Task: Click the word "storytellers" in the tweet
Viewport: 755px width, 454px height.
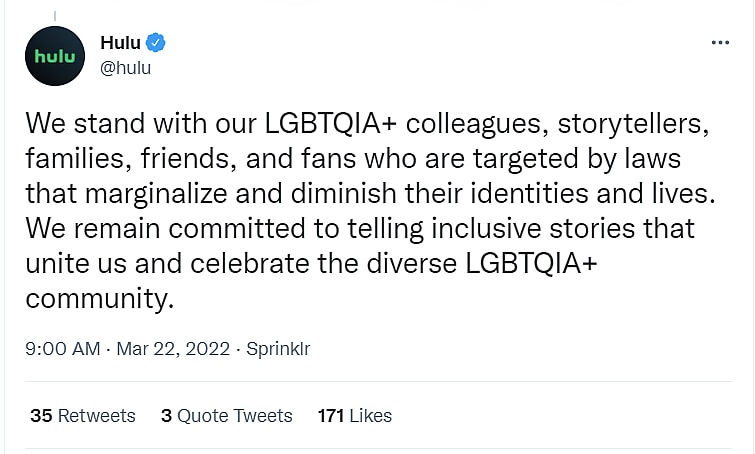Action: tap(634, 126)
